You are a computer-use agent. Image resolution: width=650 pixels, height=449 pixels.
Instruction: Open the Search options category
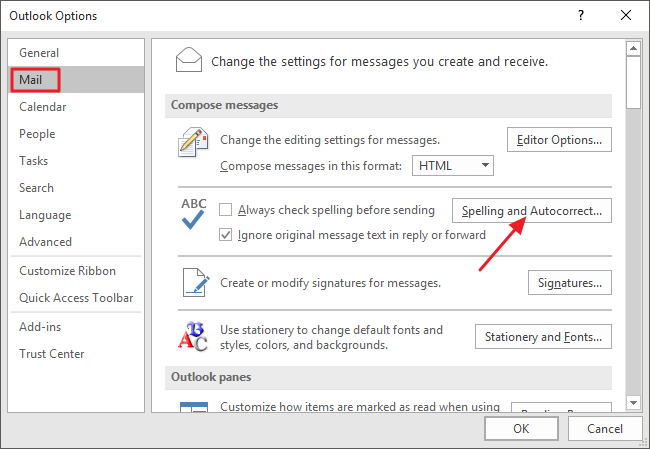click(x=76, y=187)
